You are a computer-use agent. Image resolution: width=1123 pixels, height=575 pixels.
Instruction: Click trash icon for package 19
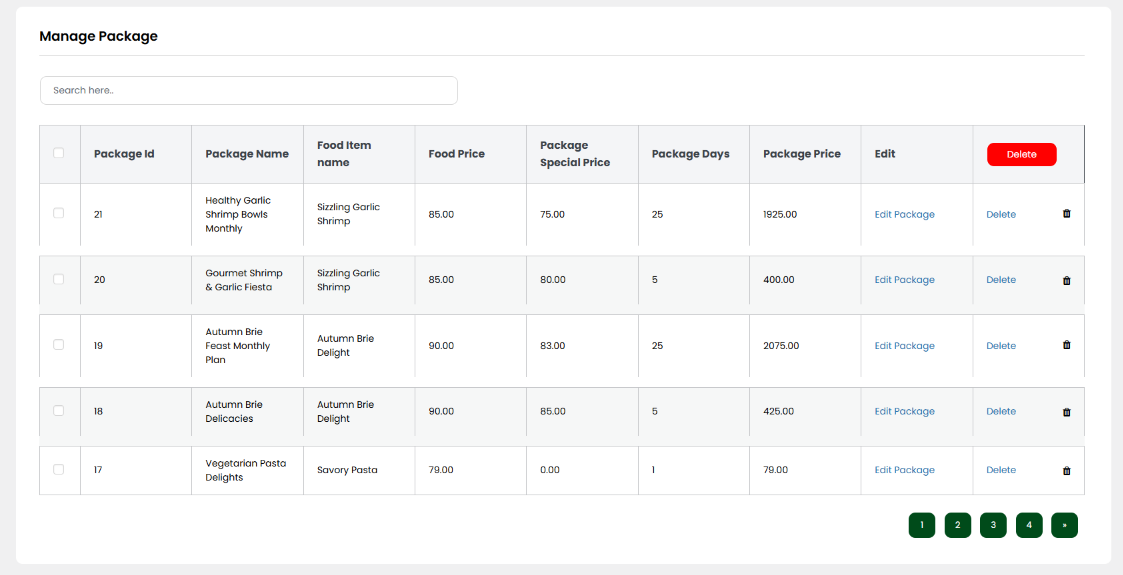click(1066, 345)
